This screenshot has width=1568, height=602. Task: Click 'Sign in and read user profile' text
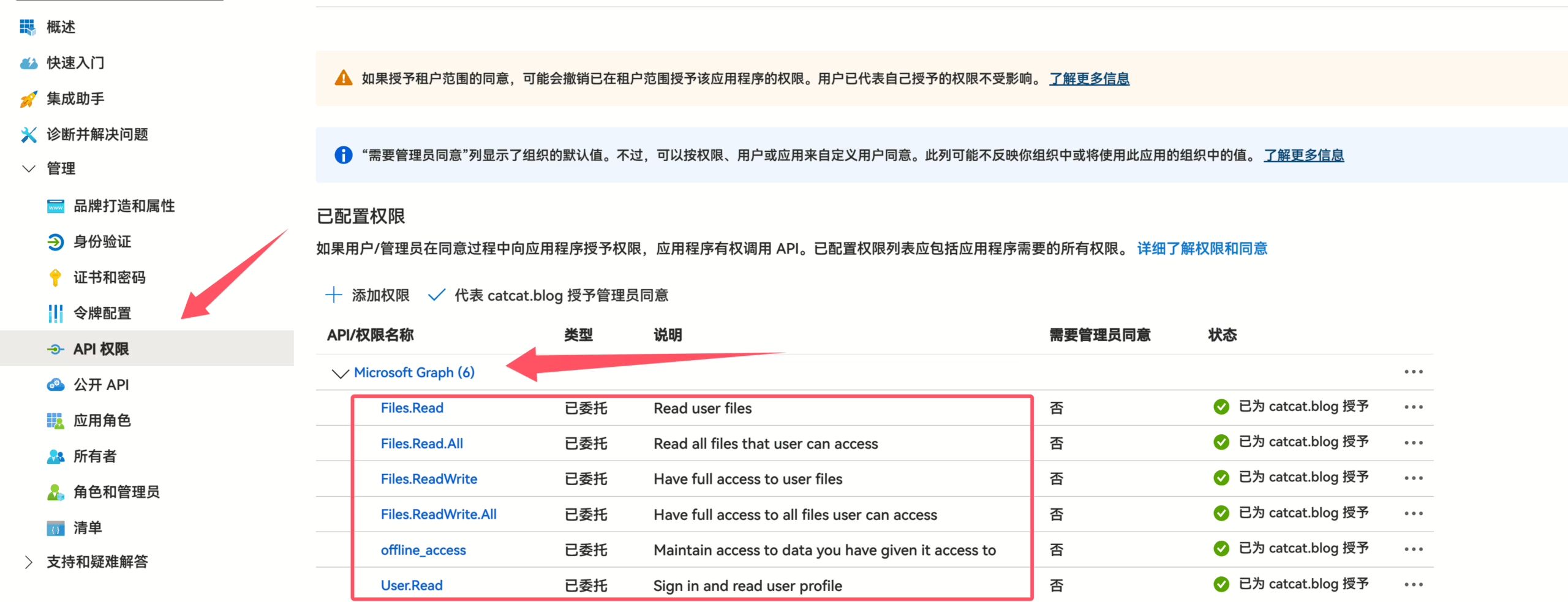[x=748, y=586]
